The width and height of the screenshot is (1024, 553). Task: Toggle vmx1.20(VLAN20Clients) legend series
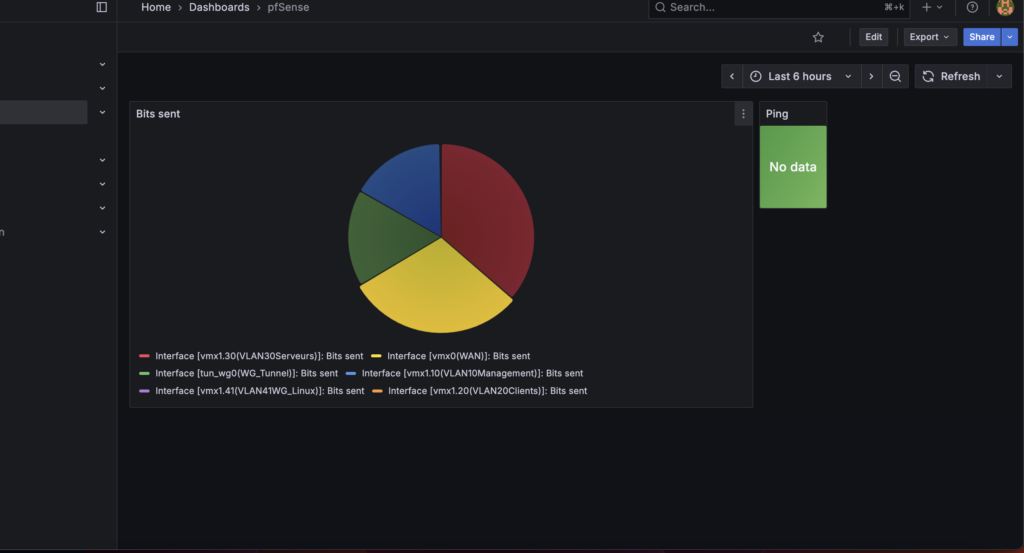(x=487, y=391)
